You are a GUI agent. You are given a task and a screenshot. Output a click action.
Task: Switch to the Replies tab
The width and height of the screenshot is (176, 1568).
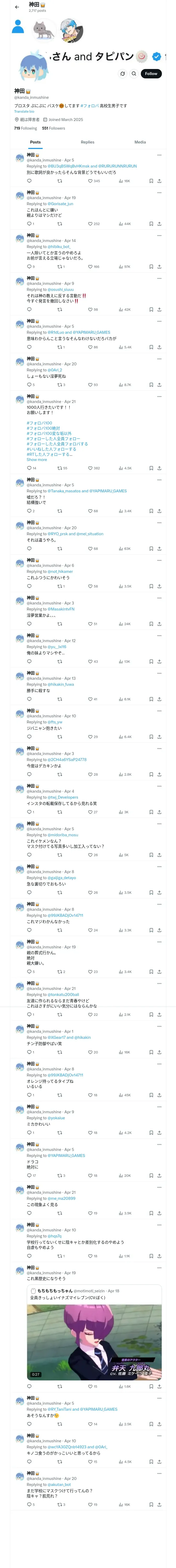(87, 142)
